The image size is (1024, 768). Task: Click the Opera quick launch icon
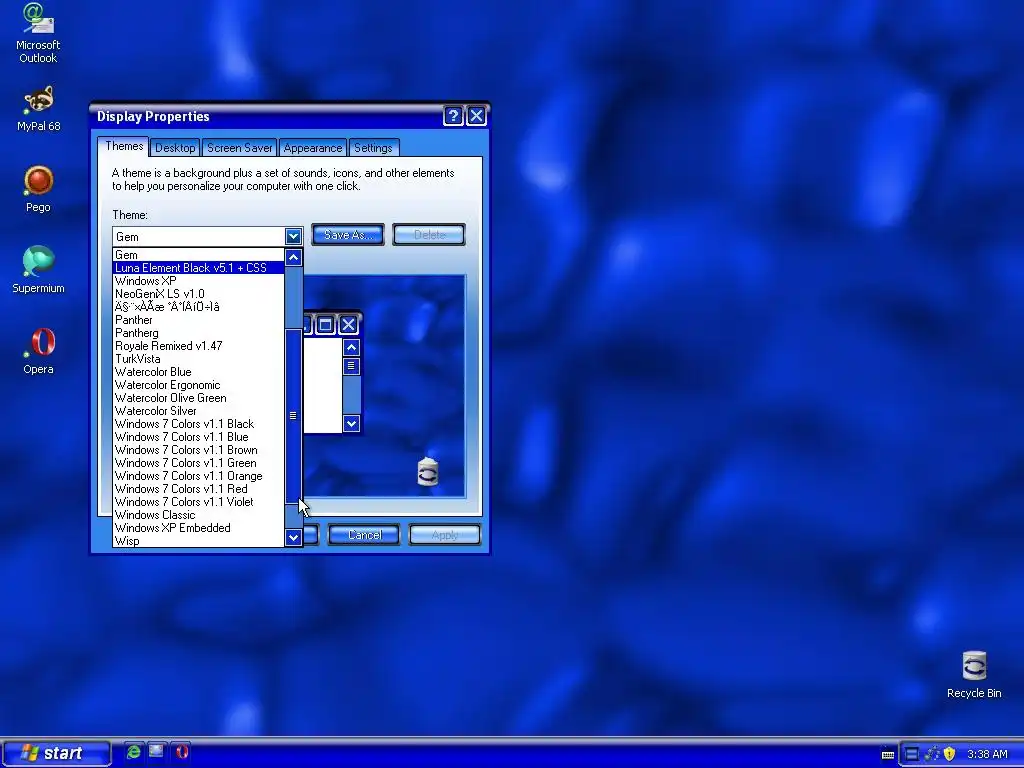(182, 752)
